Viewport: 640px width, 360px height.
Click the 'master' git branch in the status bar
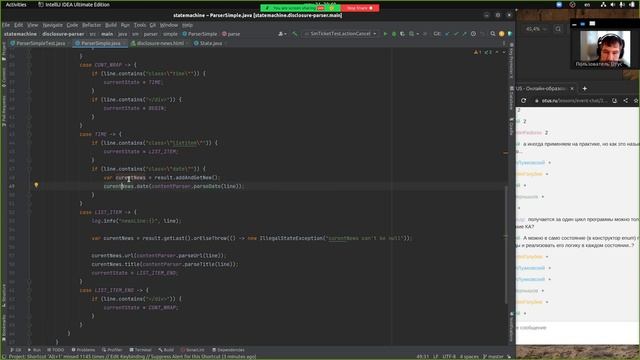pyautogui.click(x=493, y=357)
